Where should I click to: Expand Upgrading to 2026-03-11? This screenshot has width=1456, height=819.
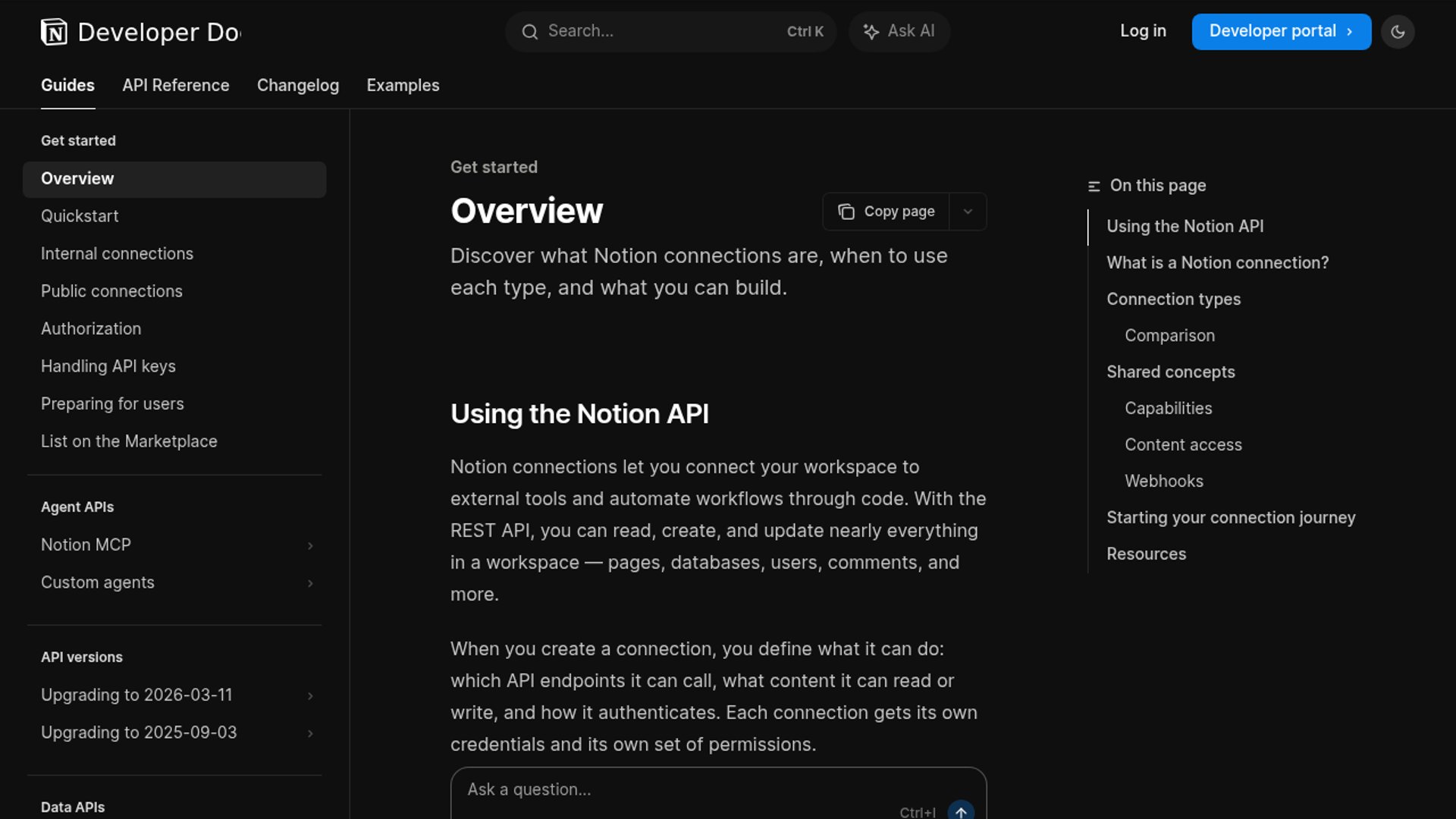click(310, 696)
